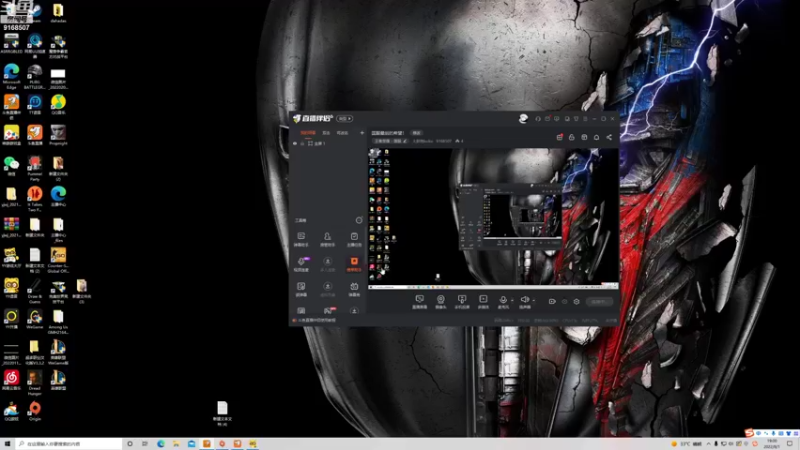Open the headset support icon in title bar
The image size is (800, 450).
pyautogui.click(x=538, y=119)
